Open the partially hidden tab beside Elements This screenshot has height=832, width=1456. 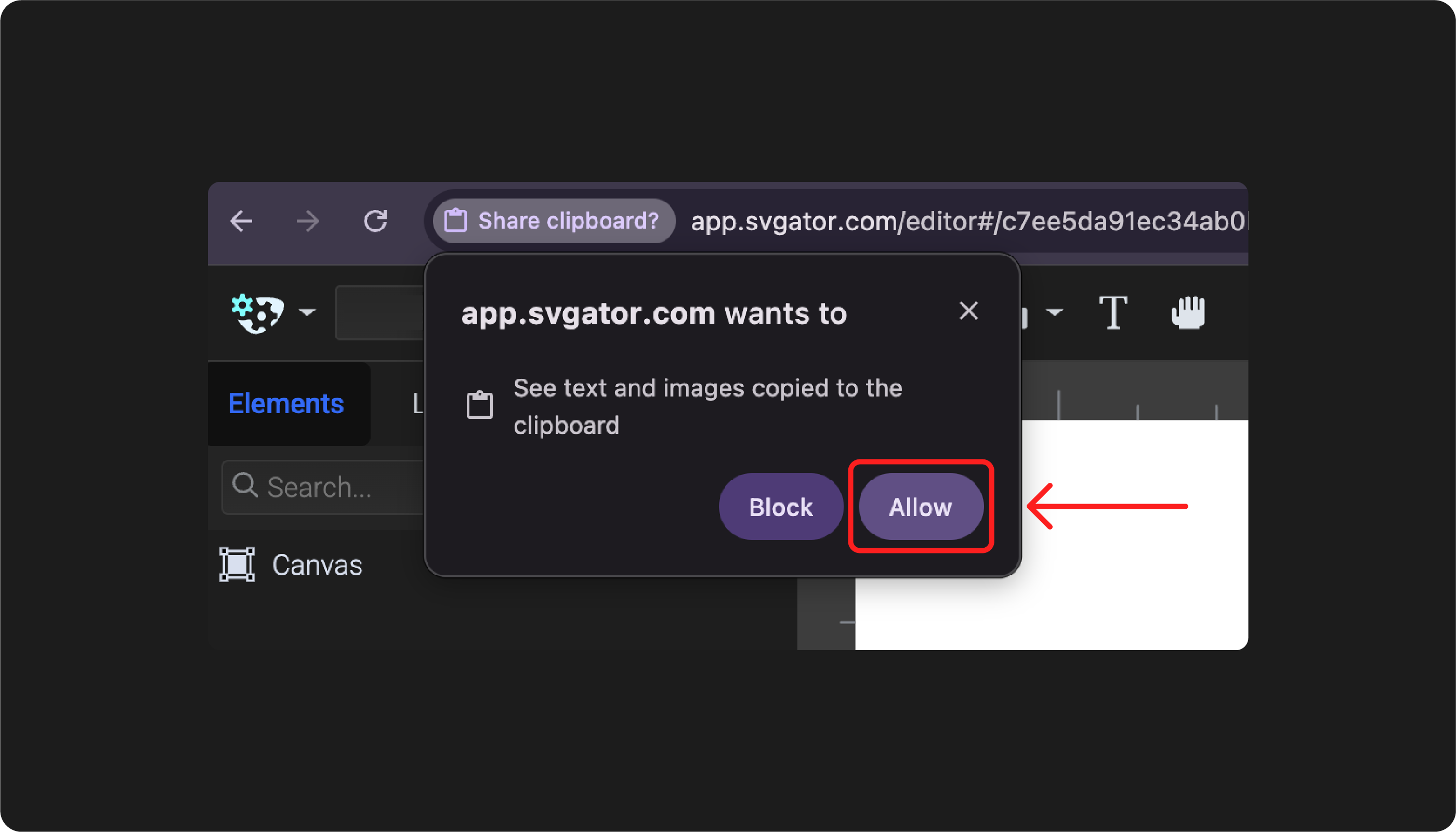pyautogui.click(x=417, y=403)
